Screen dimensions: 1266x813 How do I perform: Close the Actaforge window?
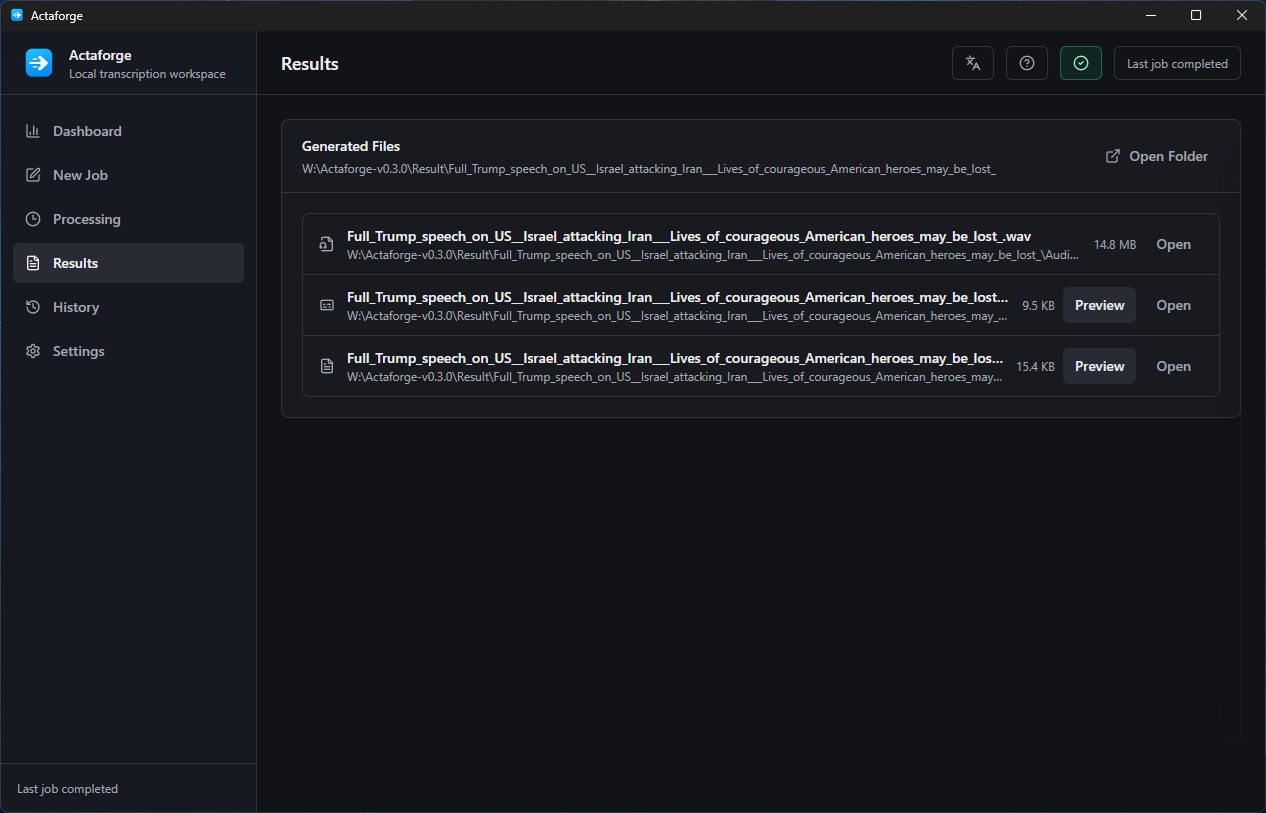(1242, 15)
